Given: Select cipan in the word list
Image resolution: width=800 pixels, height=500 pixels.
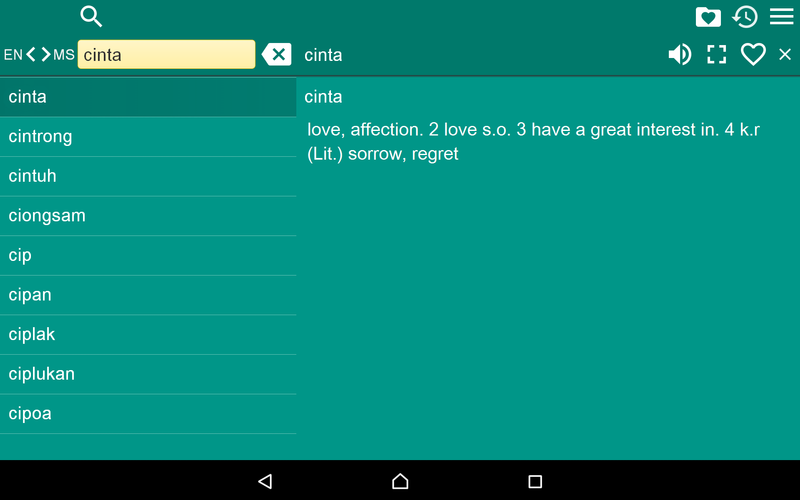Looking at the screenshot, I should coord(148,295).
